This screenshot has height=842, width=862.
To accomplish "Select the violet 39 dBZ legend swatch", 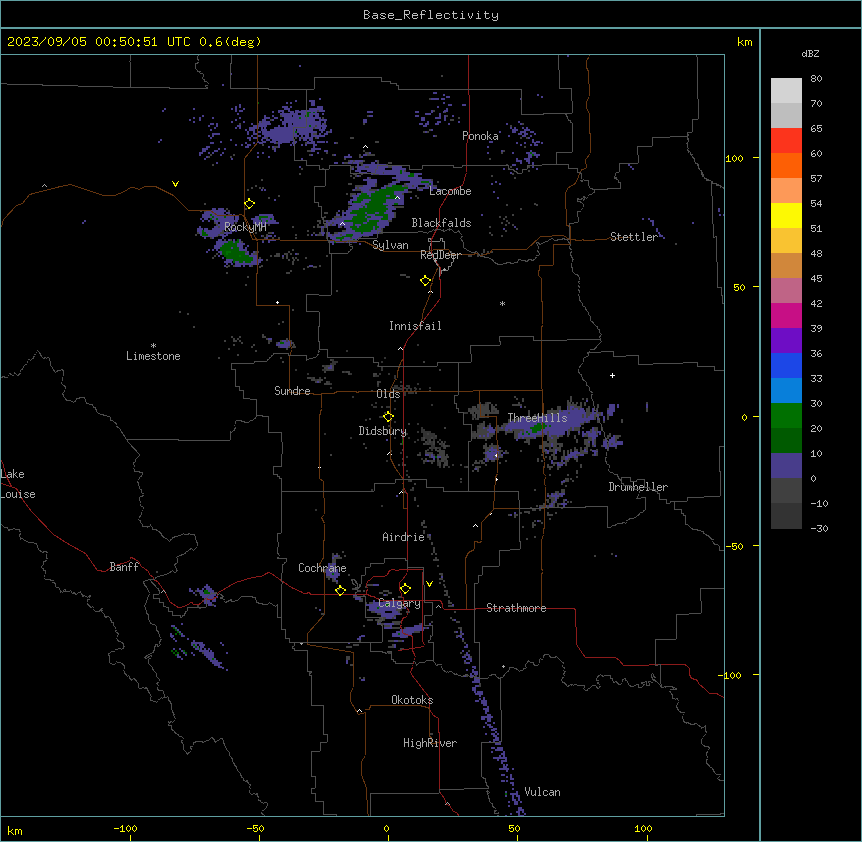I will [x=786, y=341].
